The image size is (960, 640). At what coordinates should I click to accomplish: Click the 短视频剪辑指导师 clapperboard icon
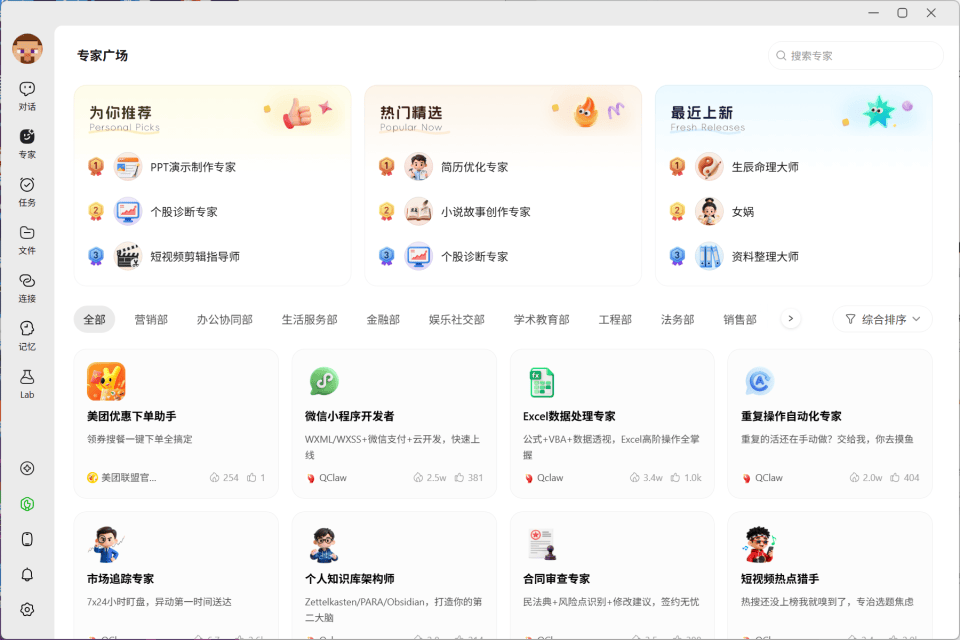(x=128, y=256)
